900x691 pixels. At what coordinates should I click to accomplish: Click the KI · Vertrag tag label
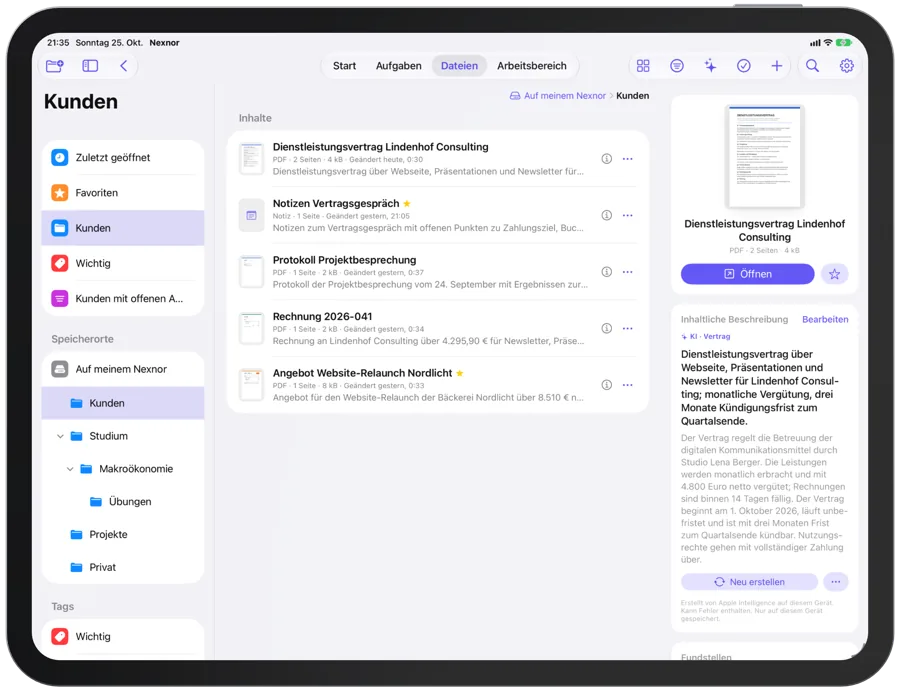click(705, 336)
